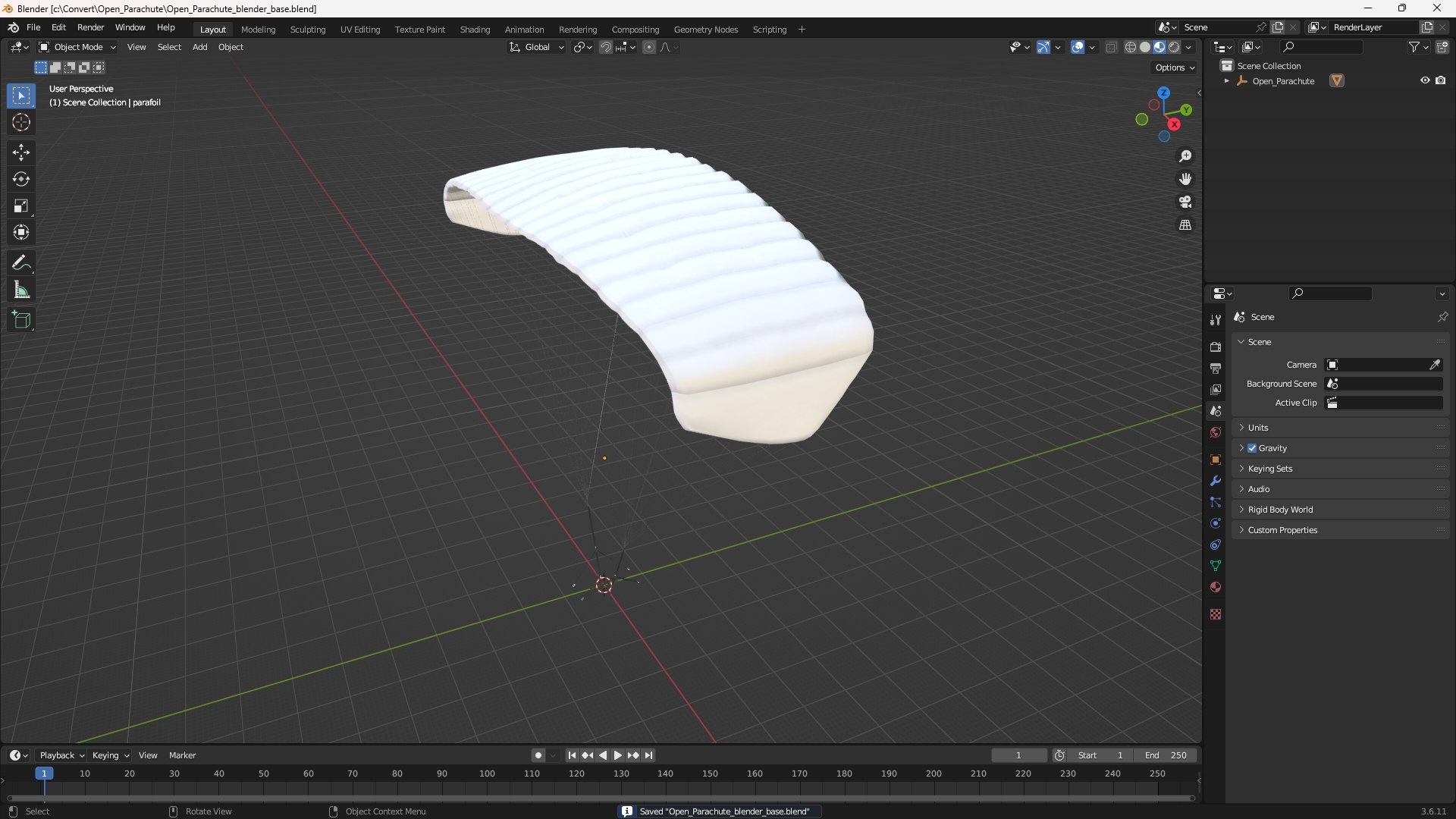Open the Render properties tab
Image resolution: width=1456 pixels, height=819 pixels.
point(1216,347)
